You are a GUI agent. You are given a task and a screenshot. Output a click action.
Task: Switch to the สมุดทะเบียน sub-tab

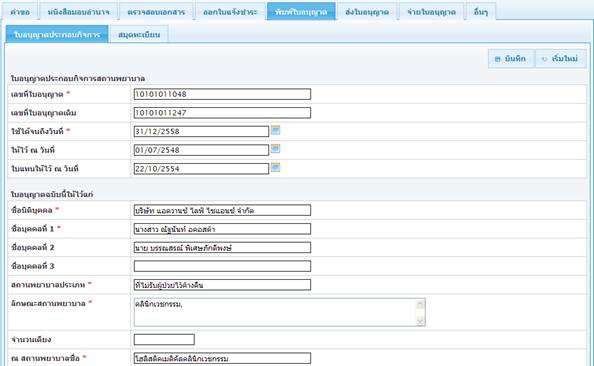[139, 34]
